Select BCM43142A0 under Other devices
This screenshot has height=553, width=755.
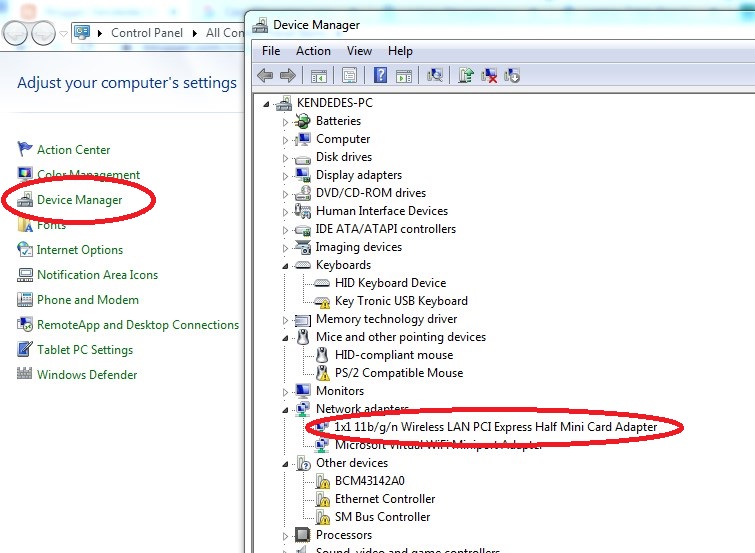pos(369,481)
